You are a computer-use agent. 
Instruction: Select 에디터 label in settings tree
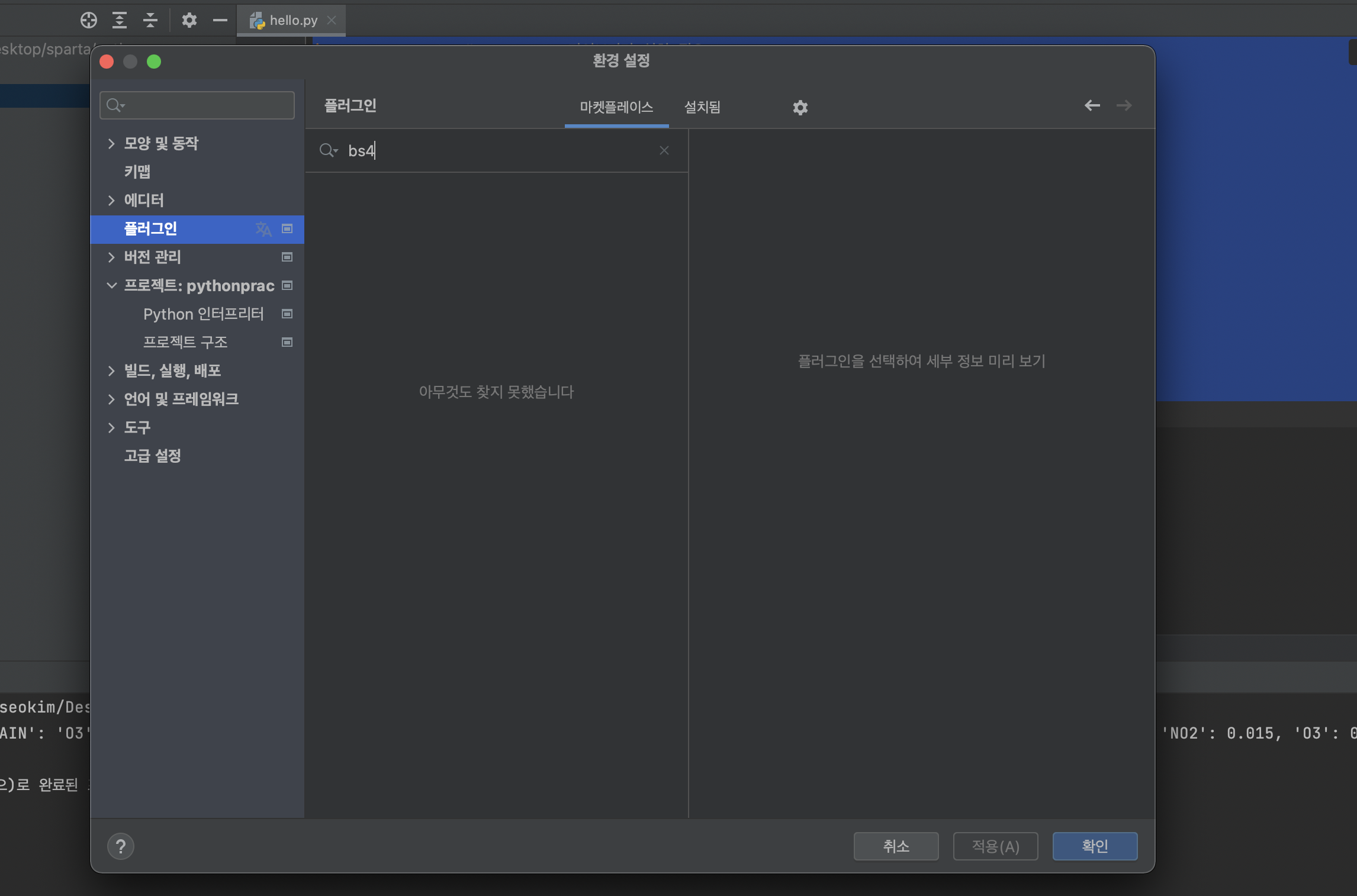[x=144, y=200]
